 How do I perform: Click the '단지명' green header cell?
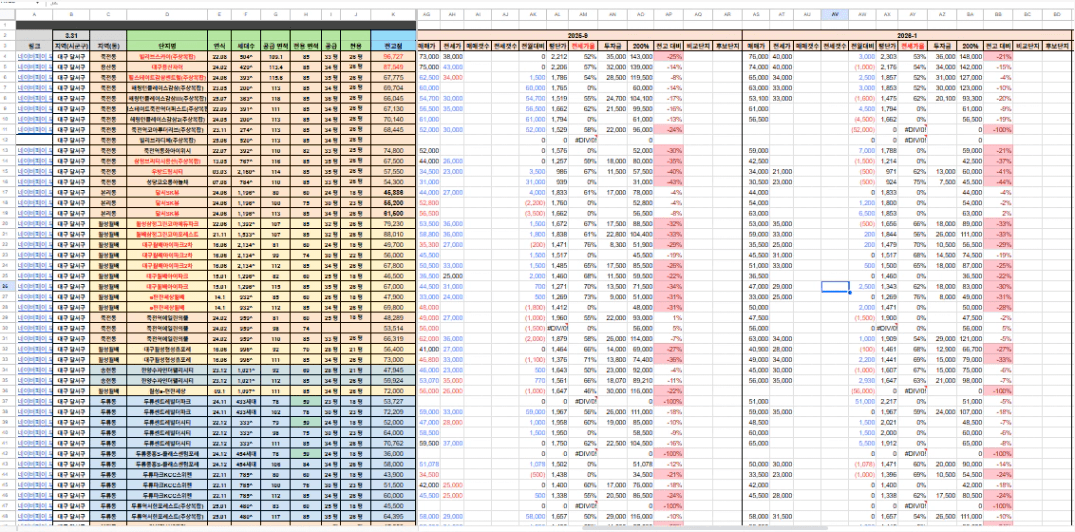click(165, 47)
